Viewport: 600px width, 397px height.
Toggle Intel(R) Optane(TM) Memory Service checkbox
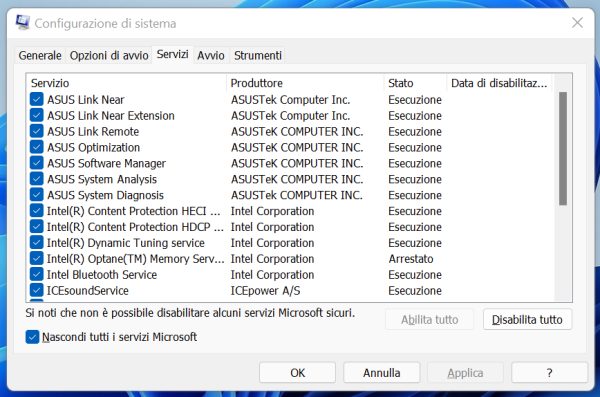pos(36,258)
